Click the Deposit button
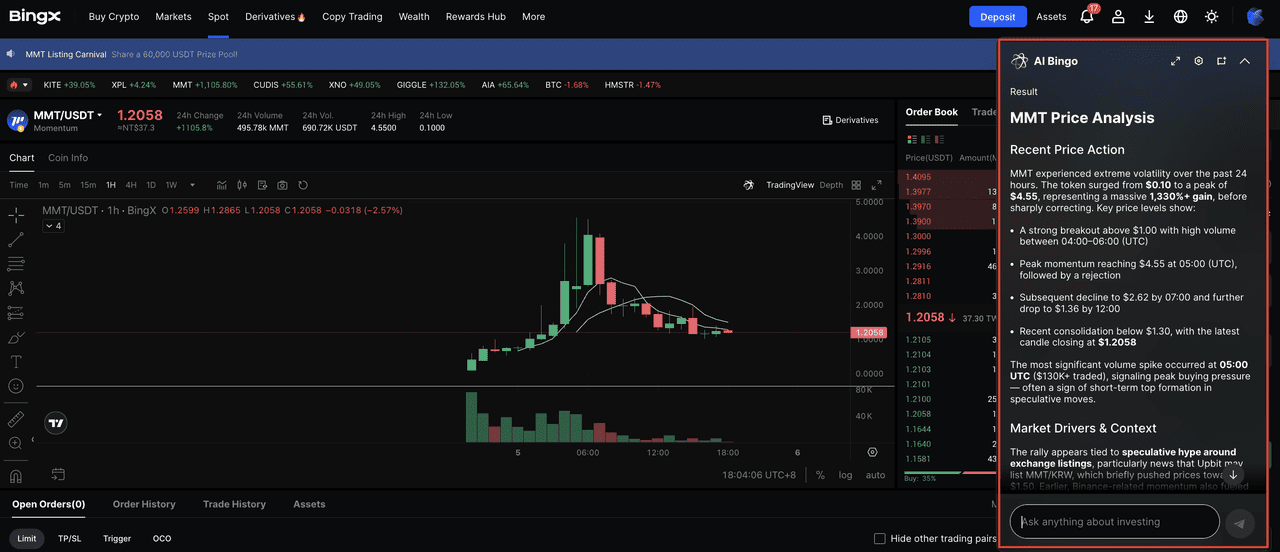Image resolution: width=1280 pixels, height=552 pixels. pyautogui.click(x=997, y=17)
